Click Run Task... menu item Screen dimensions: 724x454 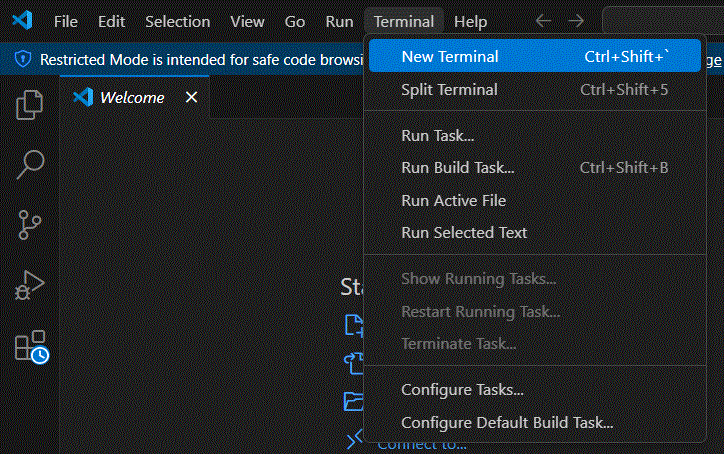click(437, 135)
